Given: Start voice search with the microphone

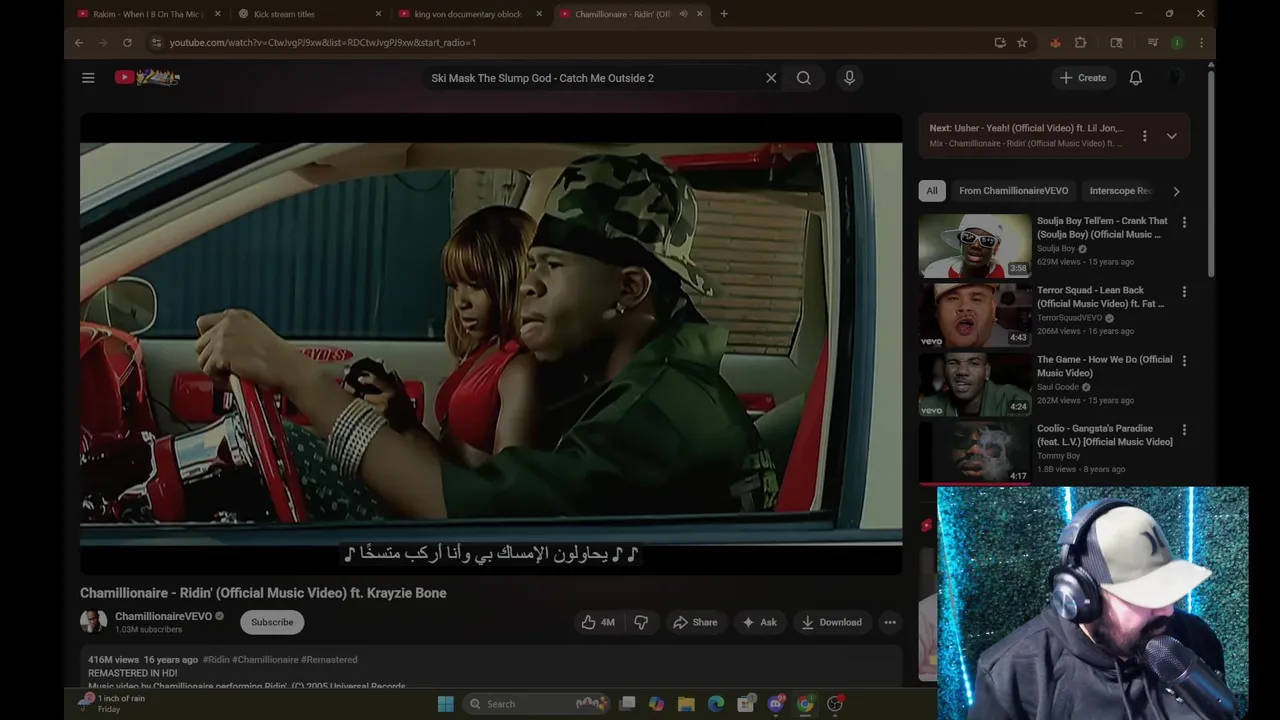Looking at the screenshot, I should tap(849, 78).
